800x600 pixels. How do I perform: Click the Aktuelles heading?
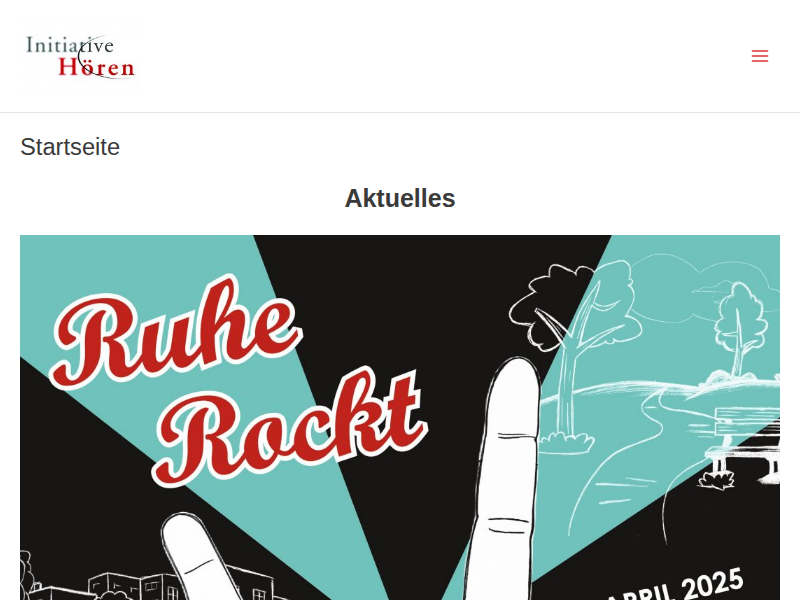(400, 198)
